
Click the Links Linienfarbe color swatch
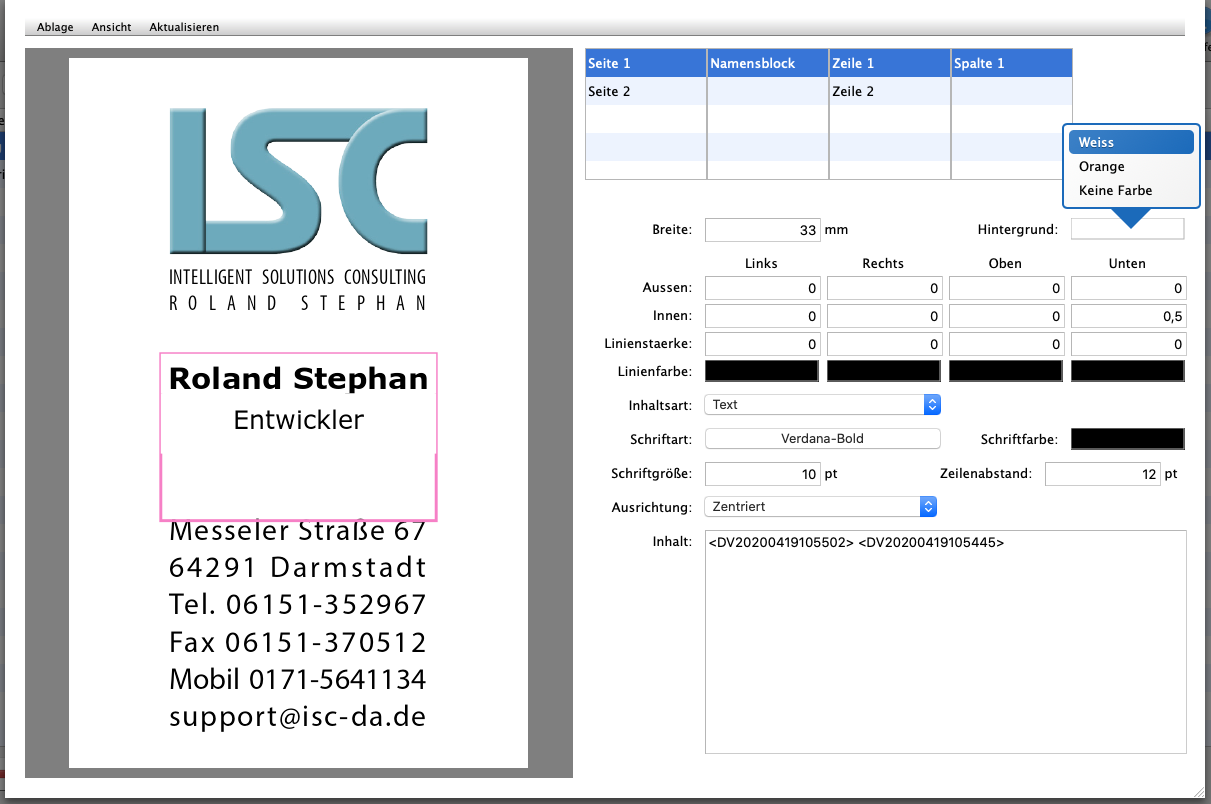[x=762, y=371]
